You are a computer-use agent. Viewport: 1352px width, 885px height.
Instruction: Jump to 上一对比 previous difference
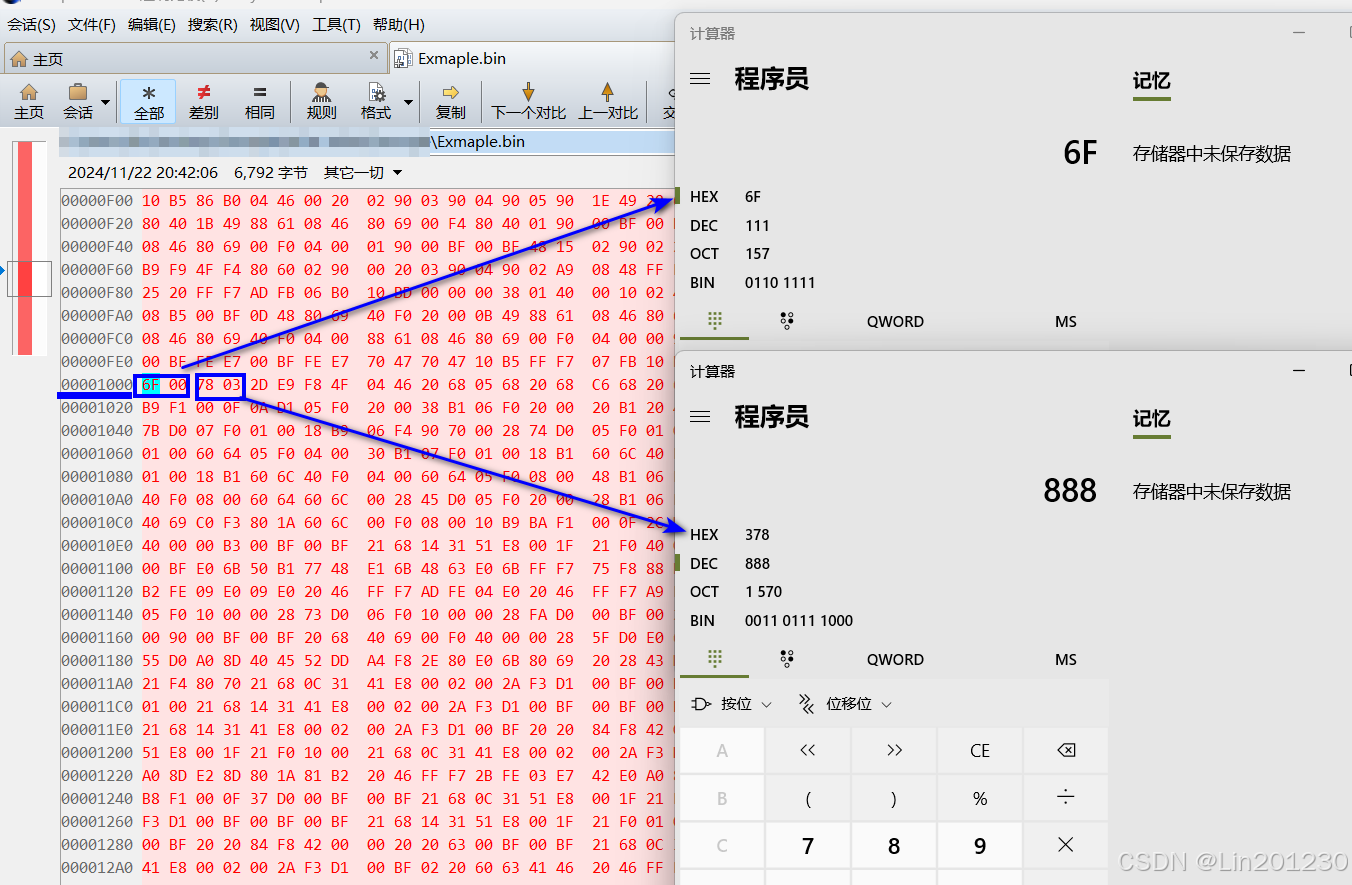click(607, 101)
